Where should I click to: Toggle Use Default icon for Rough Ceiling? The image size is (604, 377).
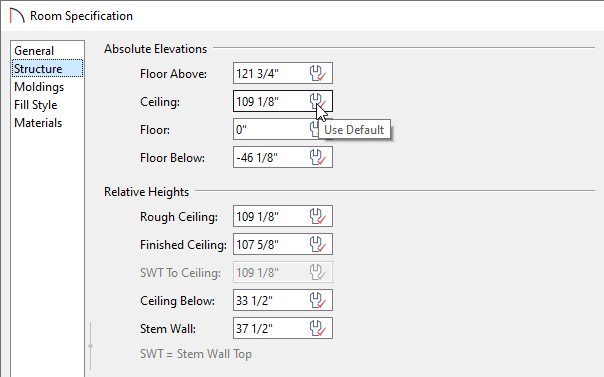pos(318,216)
